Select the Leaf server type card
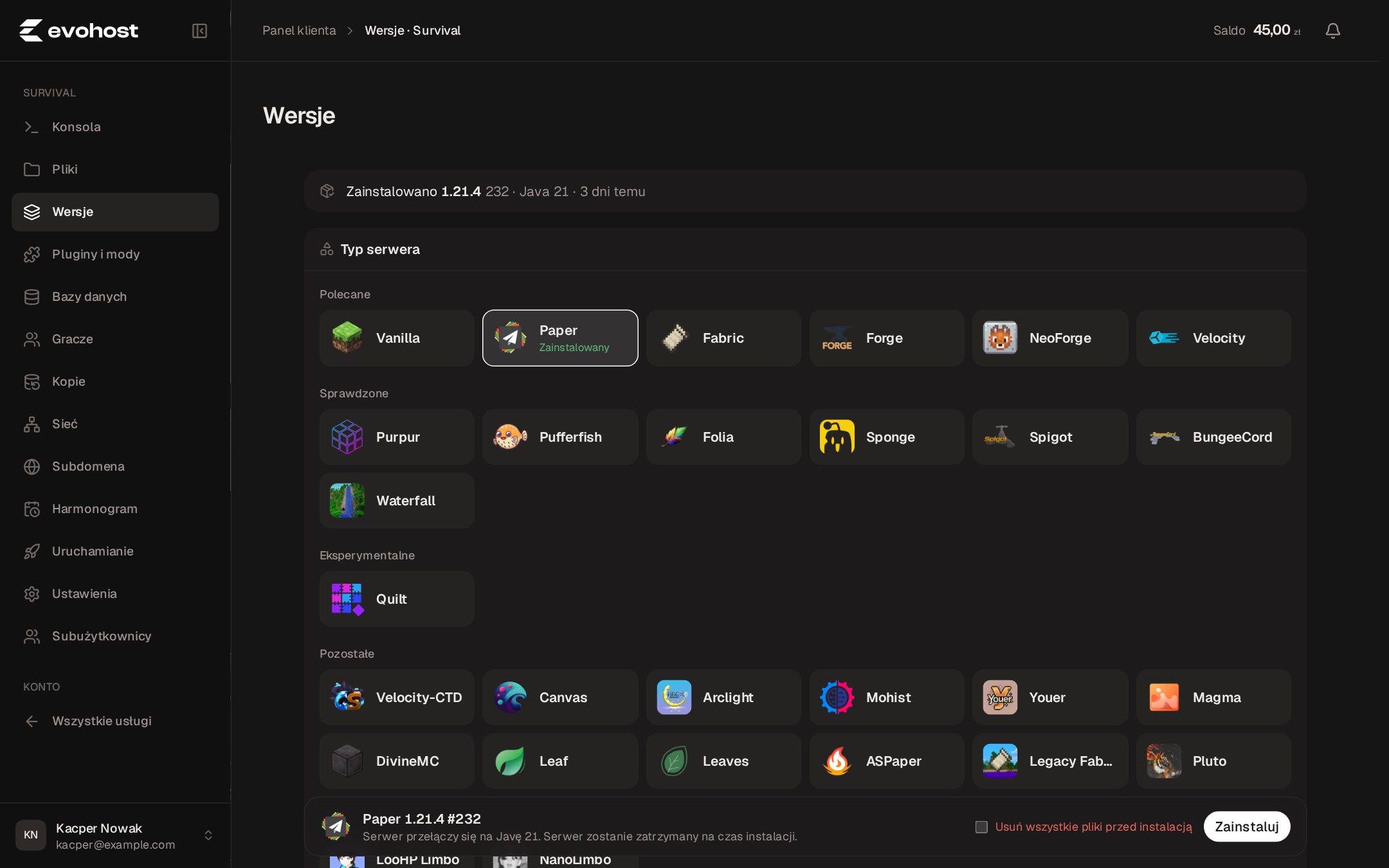 pos(560,761)
